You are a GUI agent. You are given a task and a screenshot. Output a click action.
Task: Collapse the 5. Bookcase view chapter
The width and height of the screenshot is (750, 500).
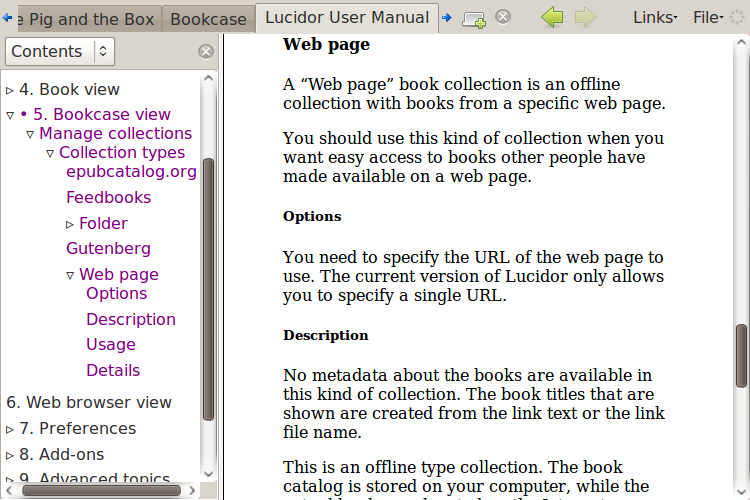(10, 115)
